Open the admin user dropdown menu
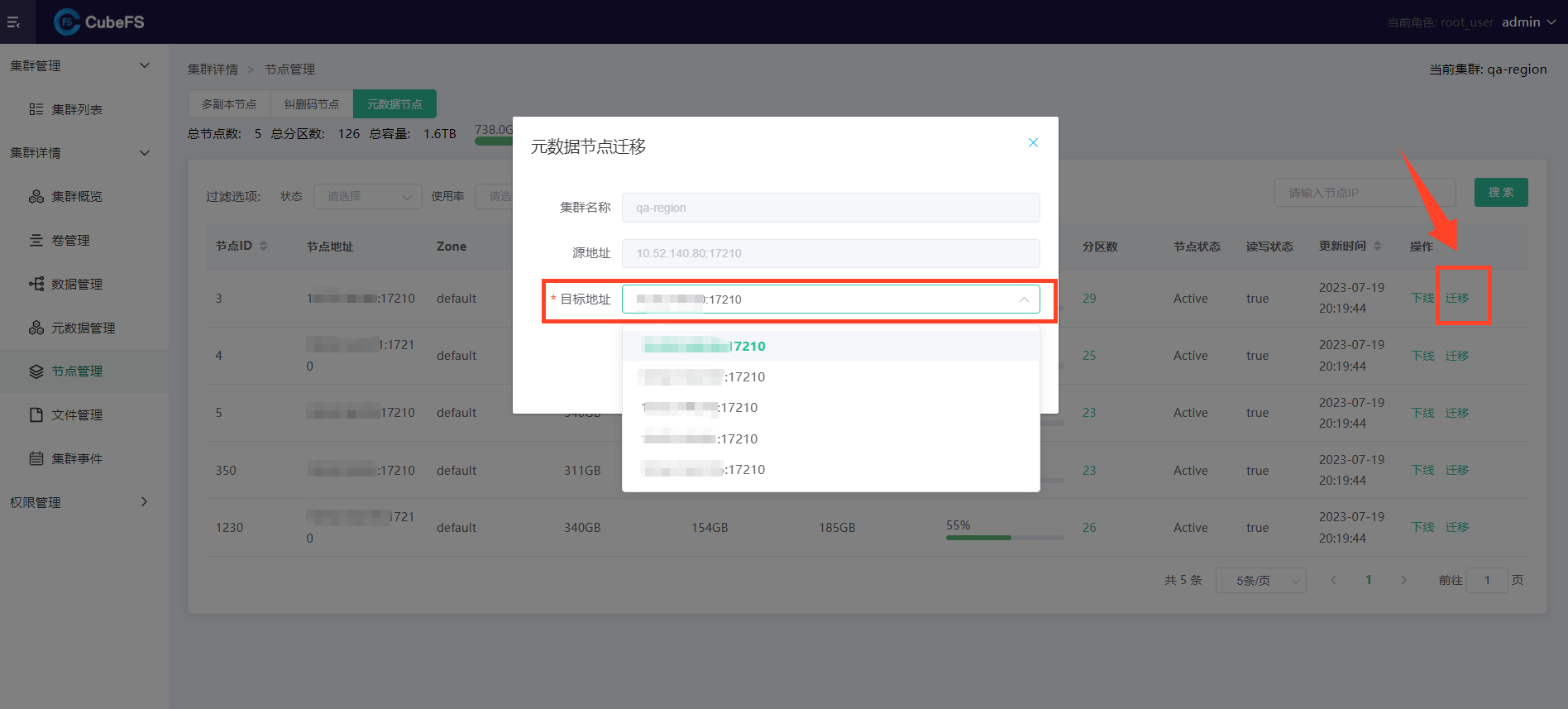Screen dimensions: 1568x709 point(1528,22)
